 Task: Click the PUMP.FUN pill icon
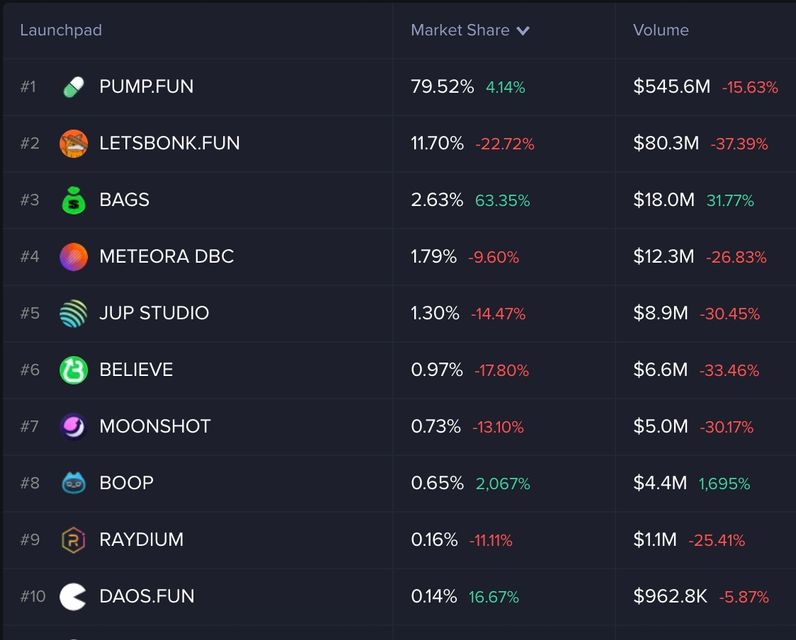pos(73,87)
